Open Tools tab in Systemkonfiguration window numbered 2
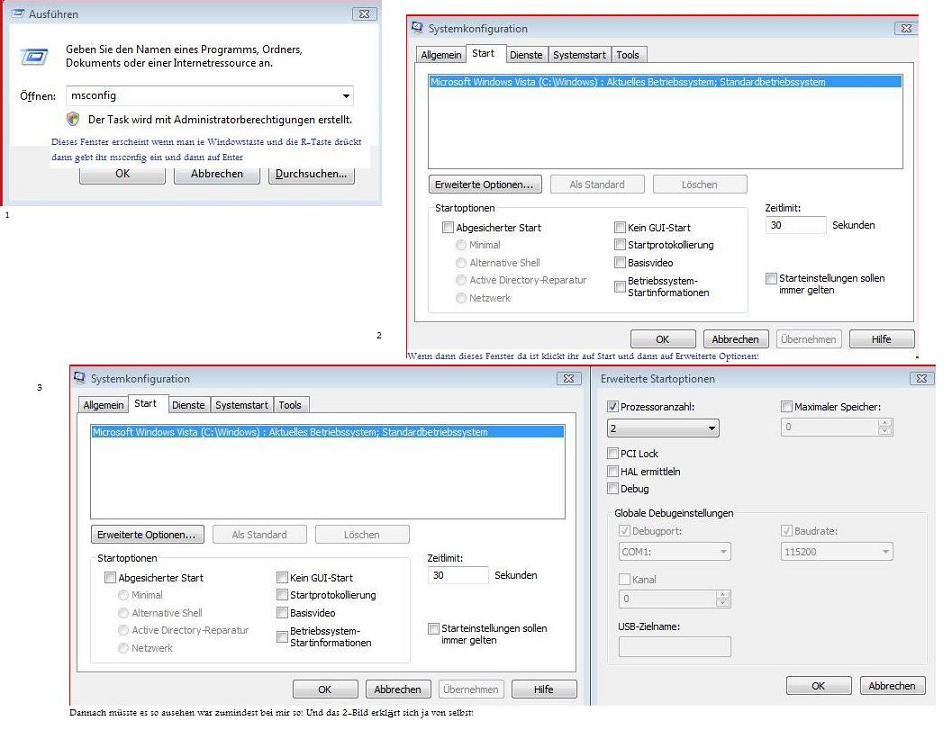 pos(628,55)
